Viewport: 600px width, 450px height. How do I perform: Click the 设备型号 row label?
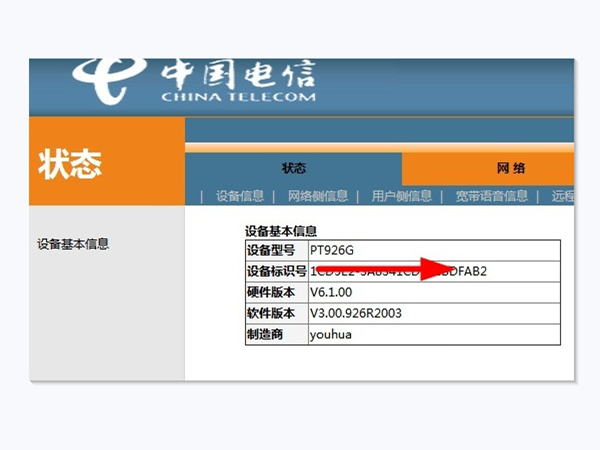point(270,250)
